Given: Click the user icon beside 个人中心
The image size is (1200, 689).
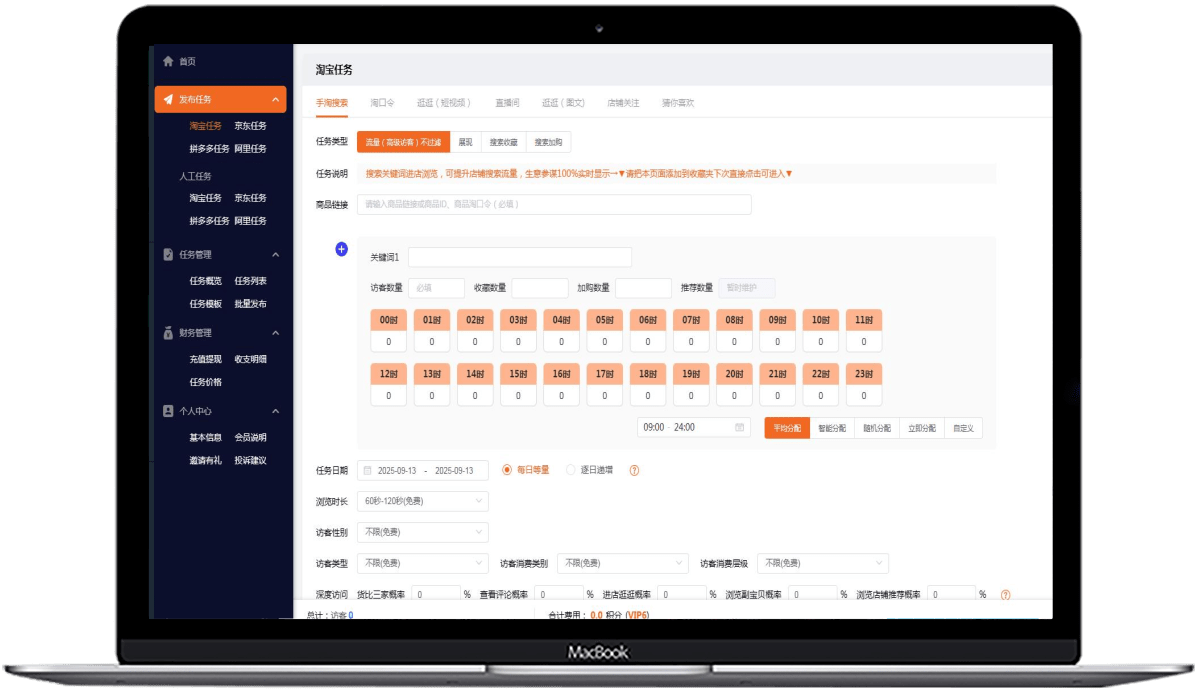Looking at the screenshot, I should coord(168,411).
